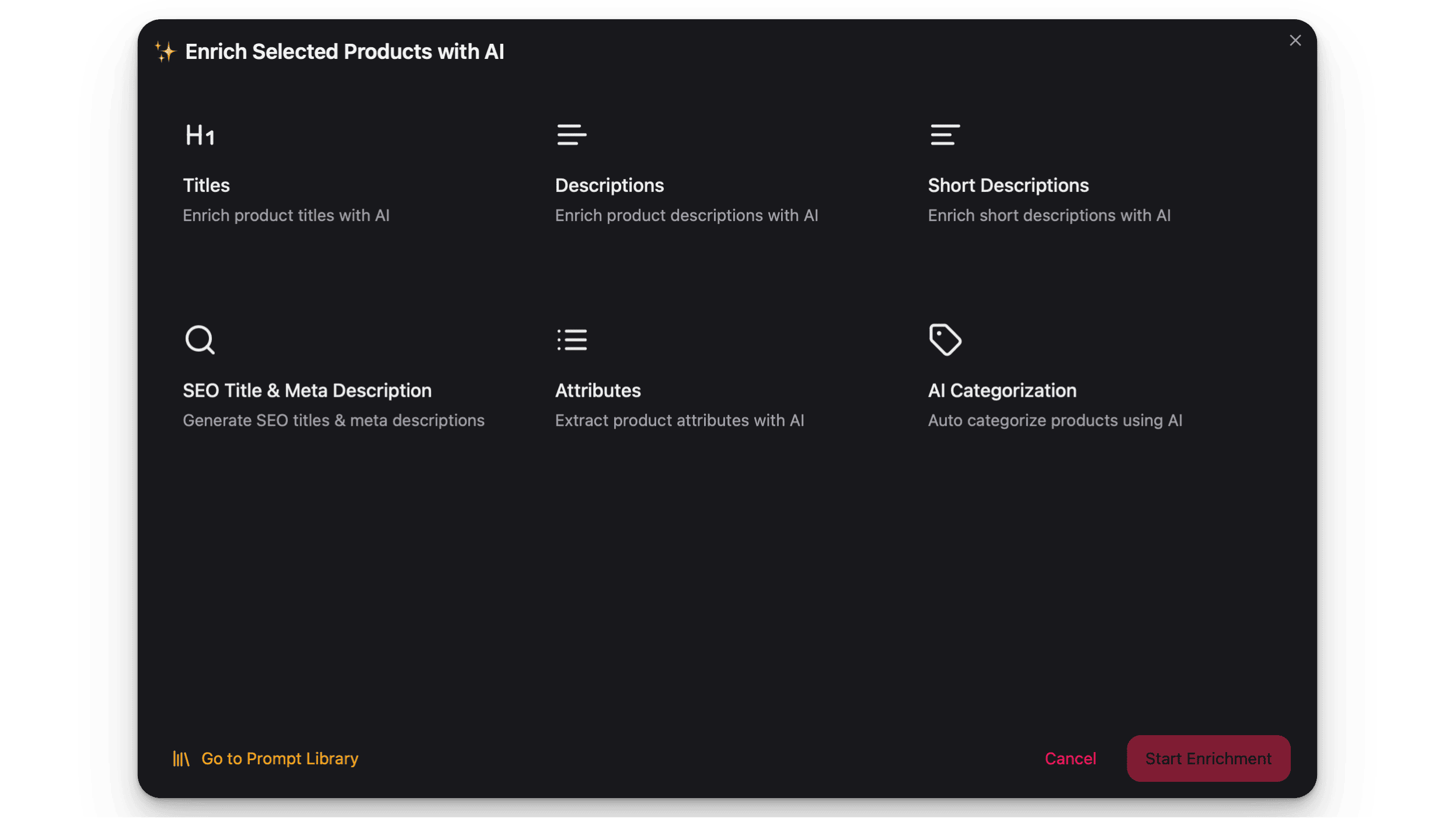
Task: Select the tag icon for AI Categorization
Action: click(x=945, y=340)
